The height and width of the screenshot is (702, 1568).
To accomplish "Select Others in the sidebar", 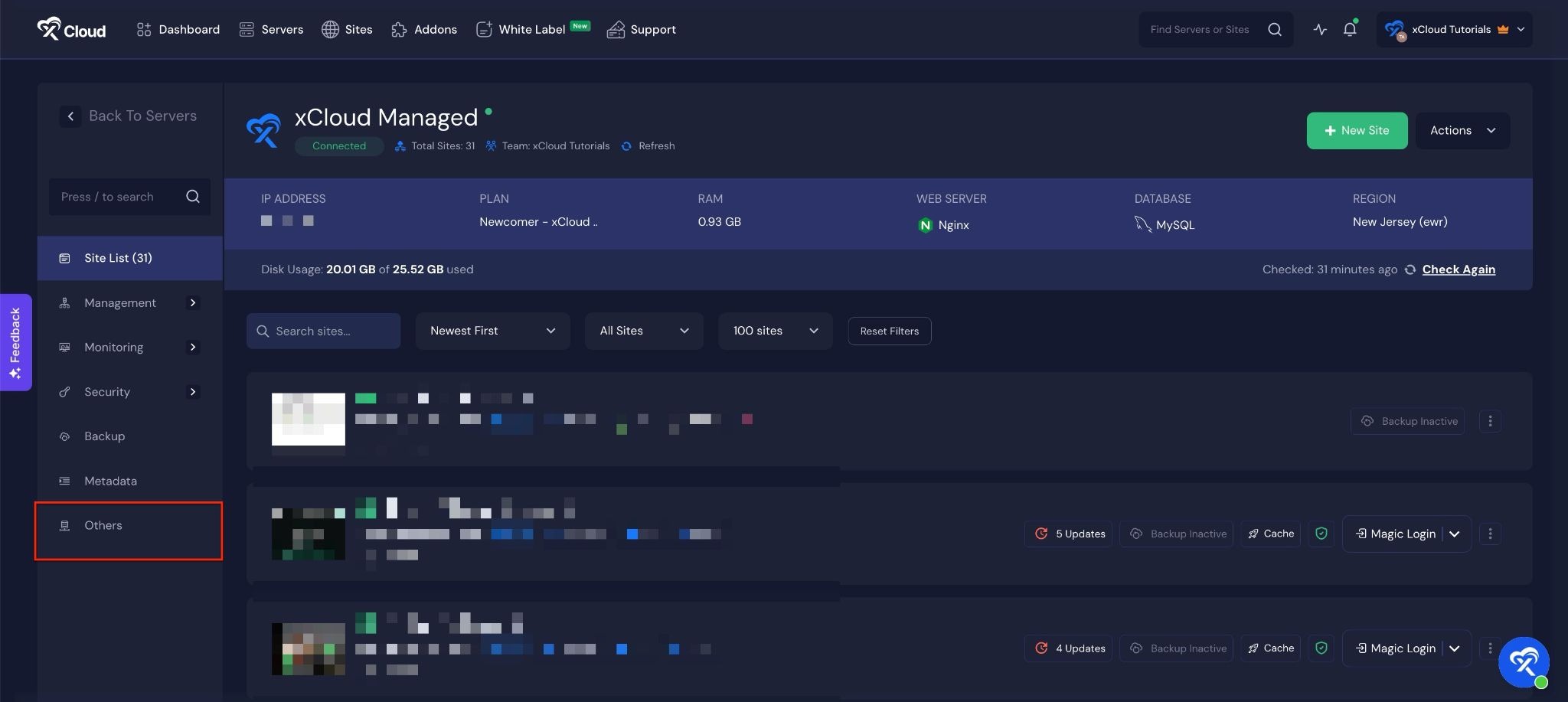I will pos(103,526).
